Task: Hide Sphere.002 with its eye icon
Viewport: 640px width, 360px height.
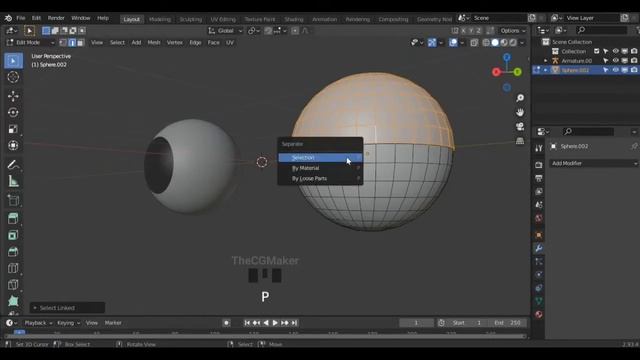Action: click(616, 70)
